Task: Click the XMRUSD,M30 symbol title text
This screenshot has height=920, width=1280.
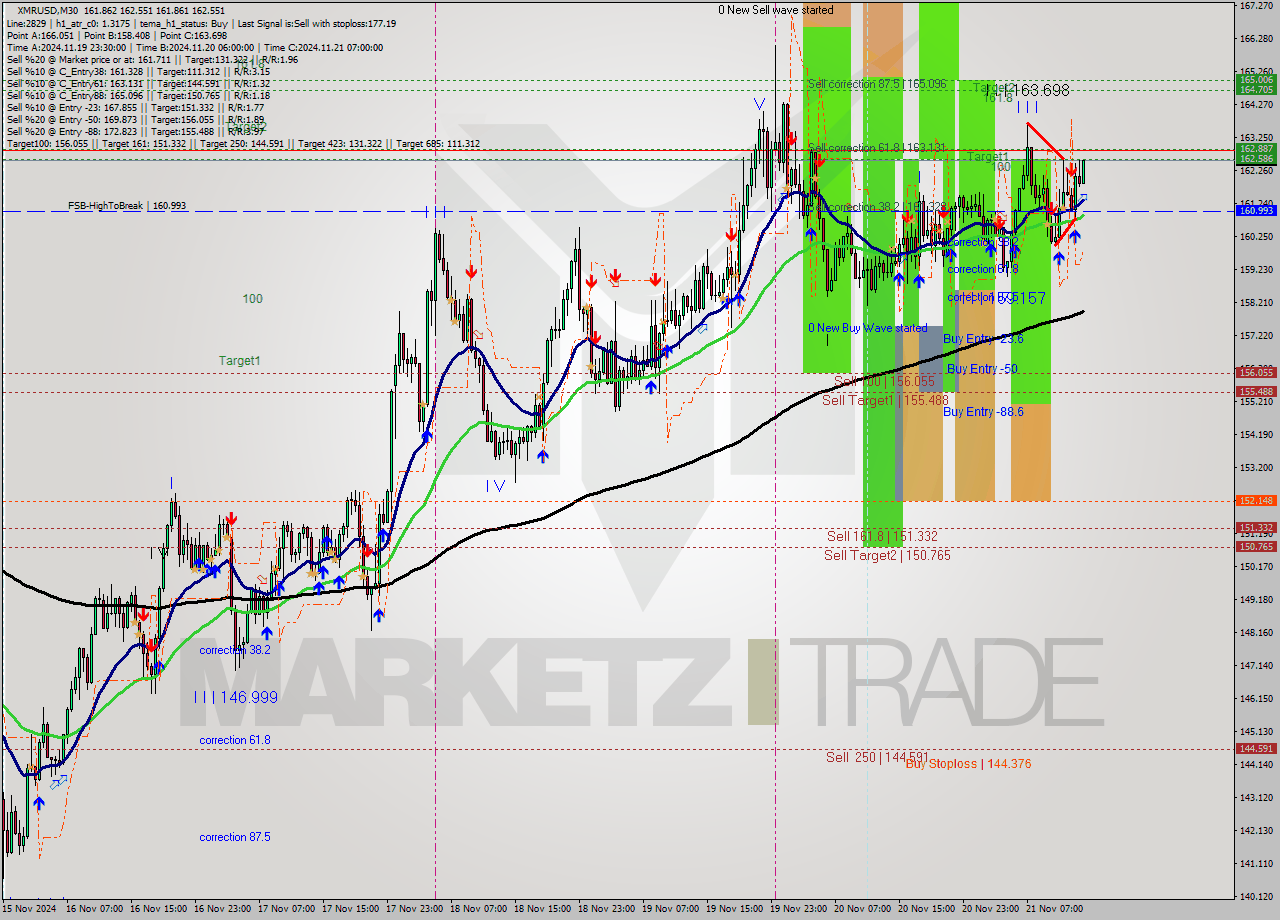Action: [46, 10]
